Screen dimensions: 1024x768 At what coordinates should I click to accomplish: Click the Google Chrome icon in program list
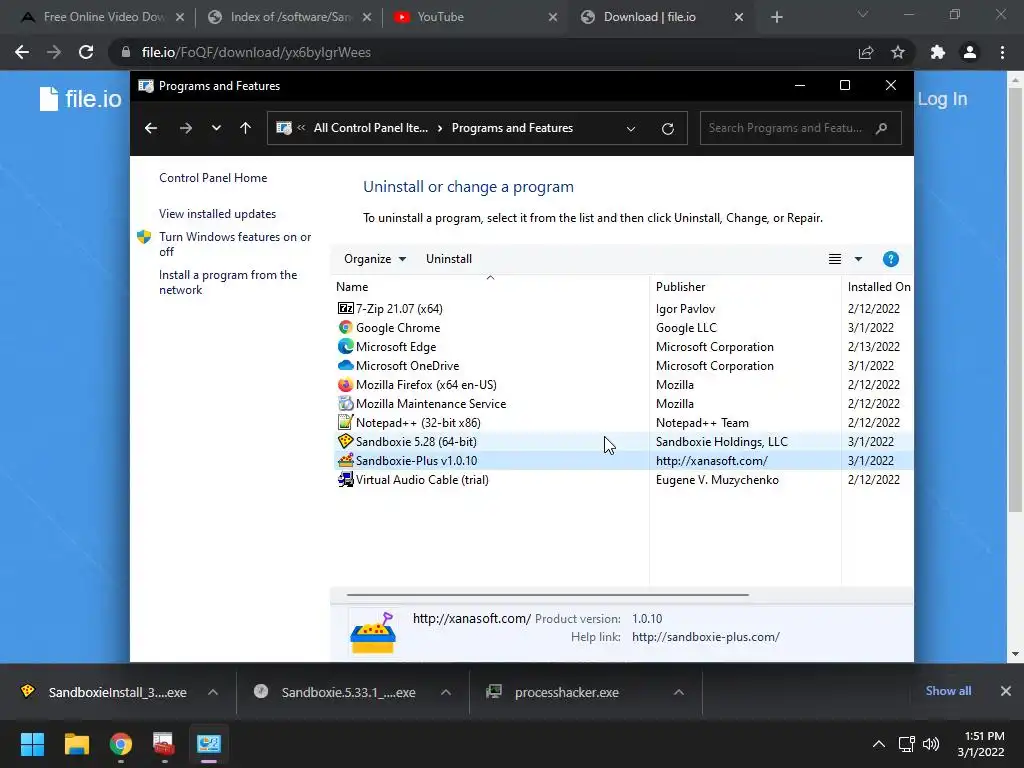[x=345, y=327]
